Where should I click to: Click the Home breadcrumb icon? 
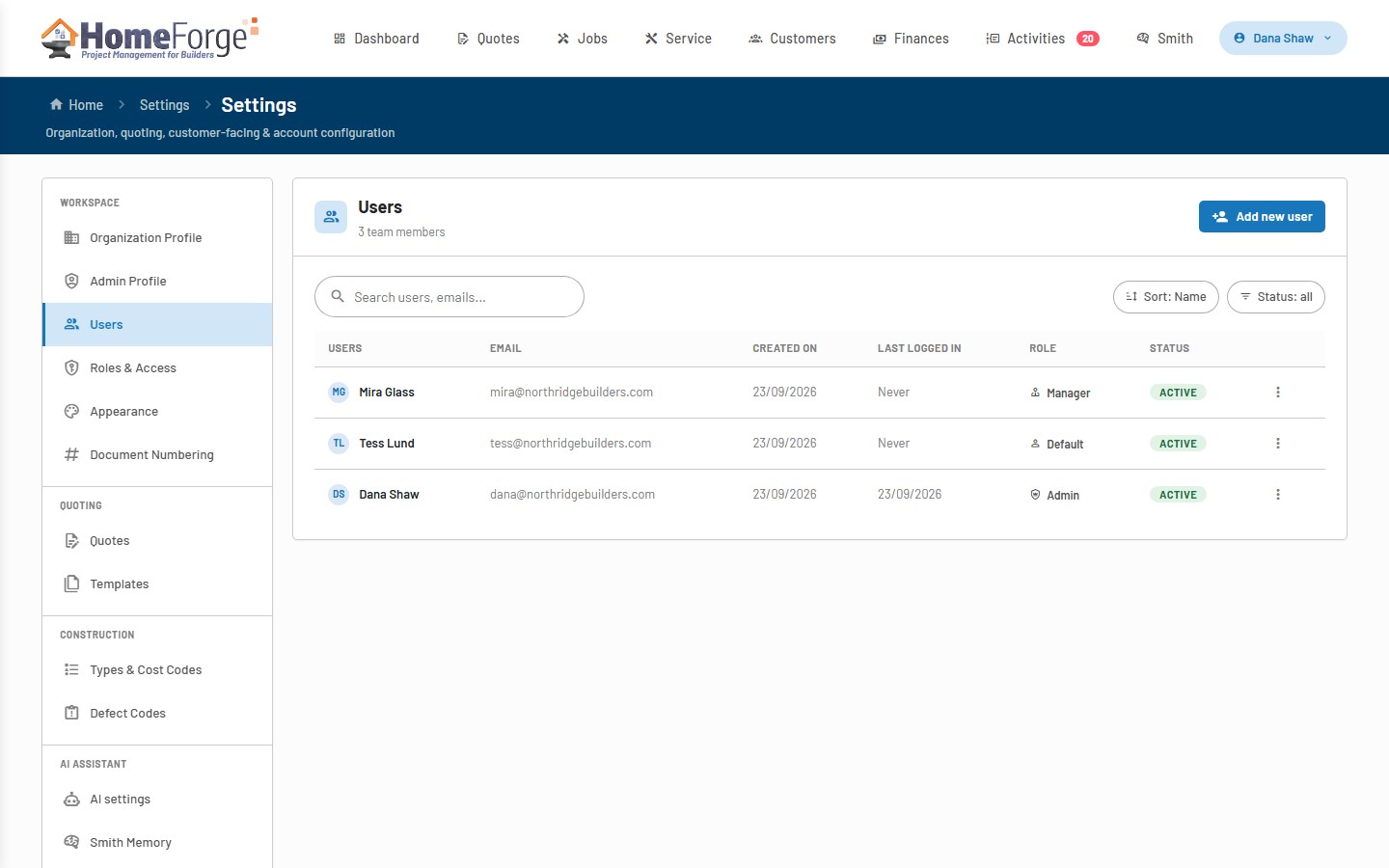56,104
